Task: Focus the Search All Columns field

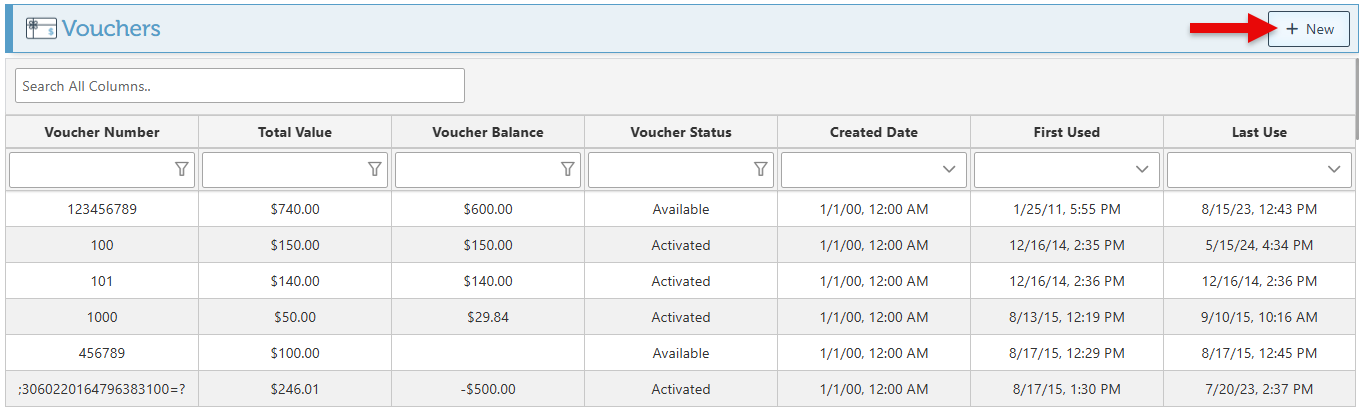Action: tap(240, 86)
